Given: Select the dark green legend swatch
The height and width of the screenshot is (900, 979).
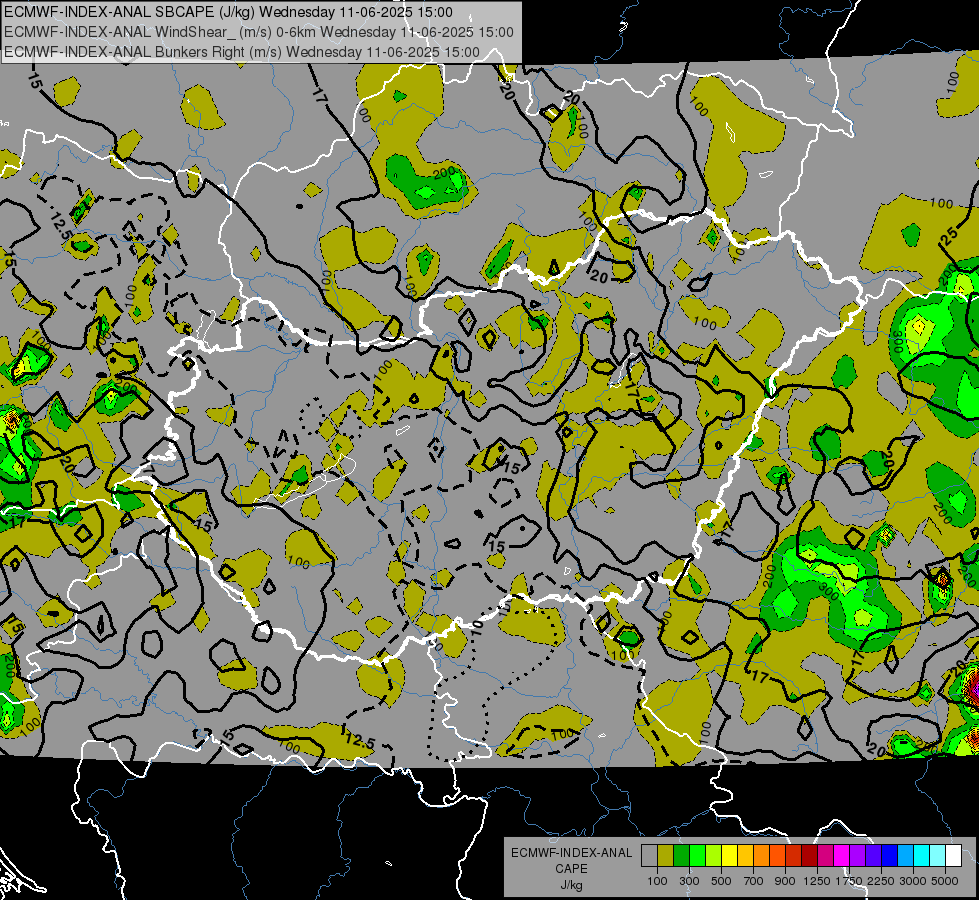Looking at the screenshot, I should (681, 856).
